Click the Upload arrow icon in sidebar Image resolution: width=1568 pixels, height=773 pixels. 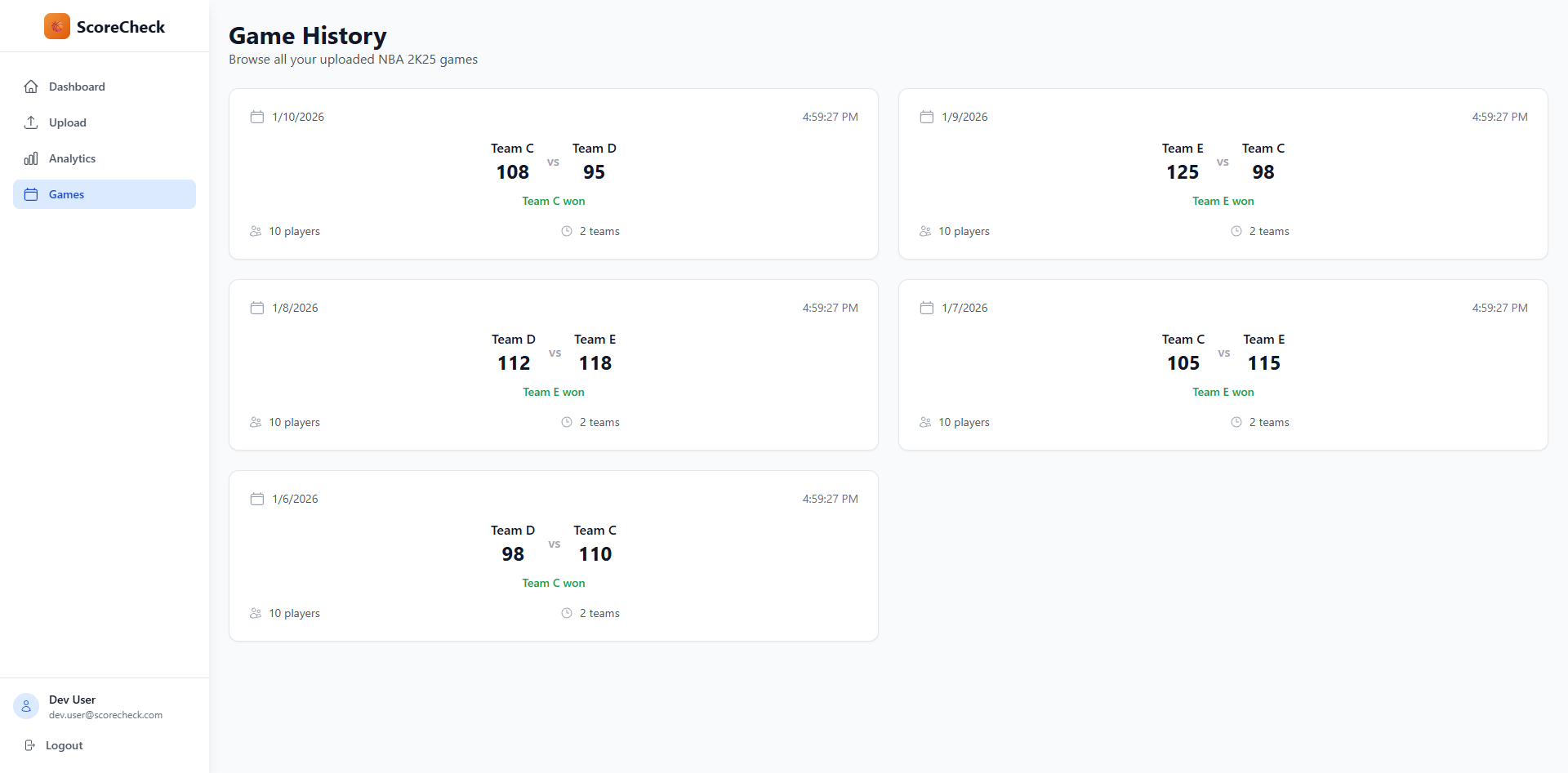coord(31,122)
